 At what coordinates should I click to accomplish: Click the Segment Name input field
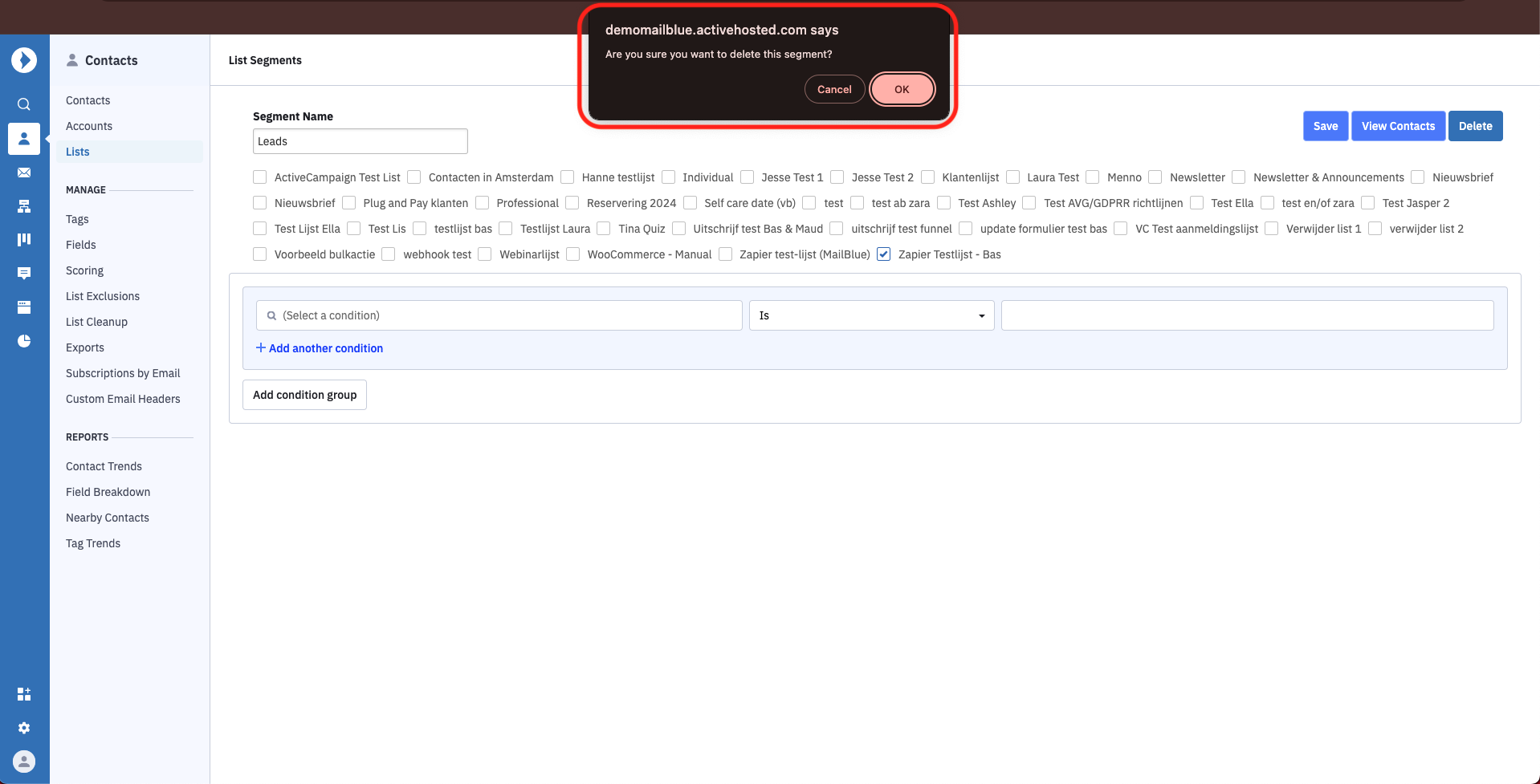pos(360,141)
